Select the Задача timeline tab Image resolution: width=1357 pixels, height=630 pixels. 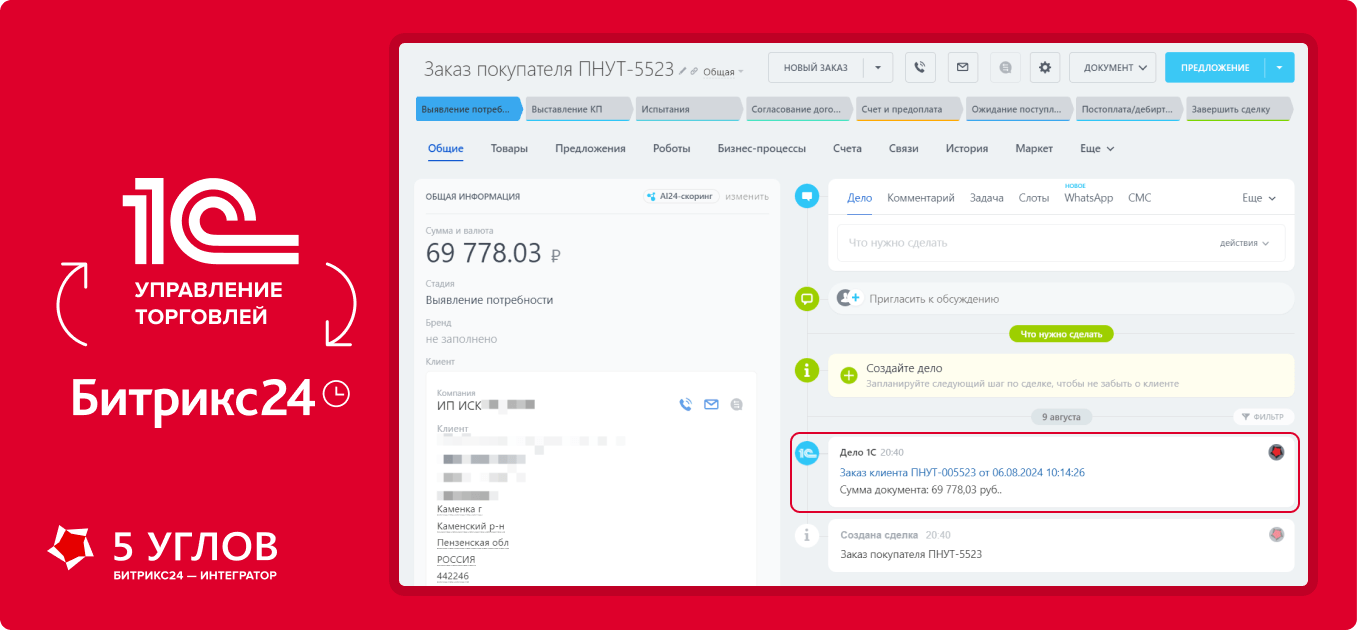[x=986, y=198]
